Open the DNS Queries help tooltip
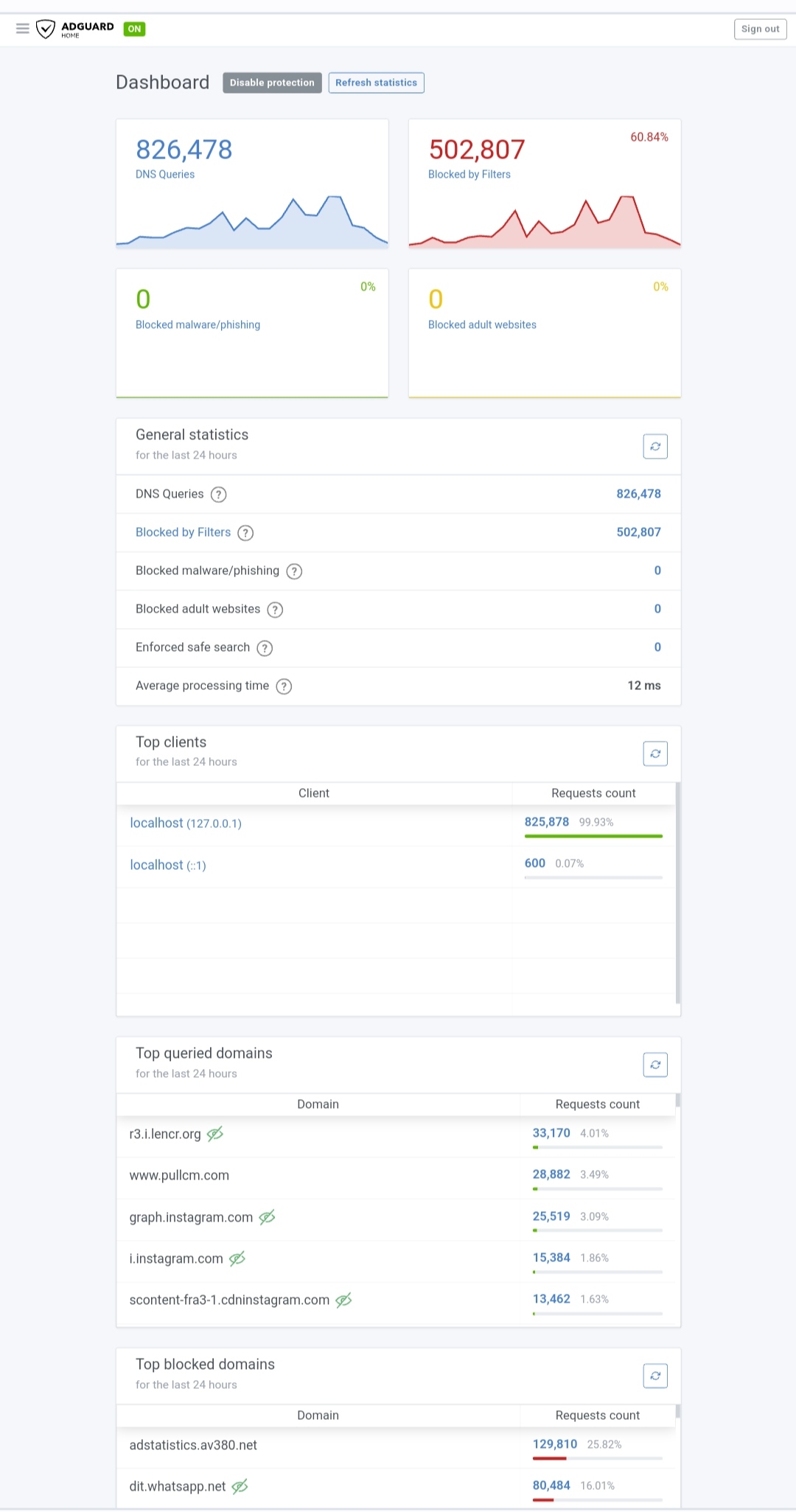This screenshot has height=1512, width=796. (x=218, y=495)
